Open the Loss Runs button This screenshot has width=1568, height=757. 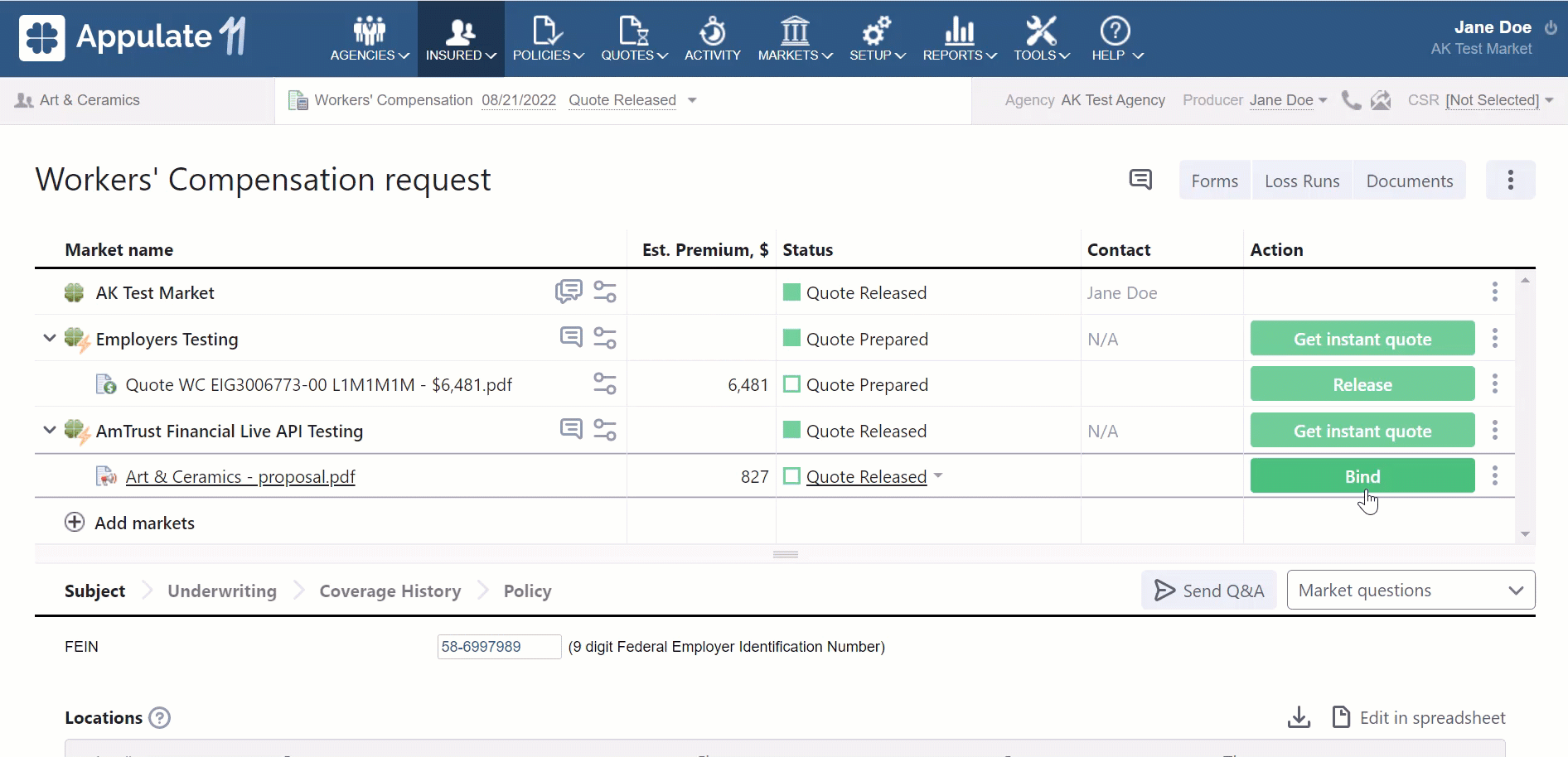click(1302, 181)
